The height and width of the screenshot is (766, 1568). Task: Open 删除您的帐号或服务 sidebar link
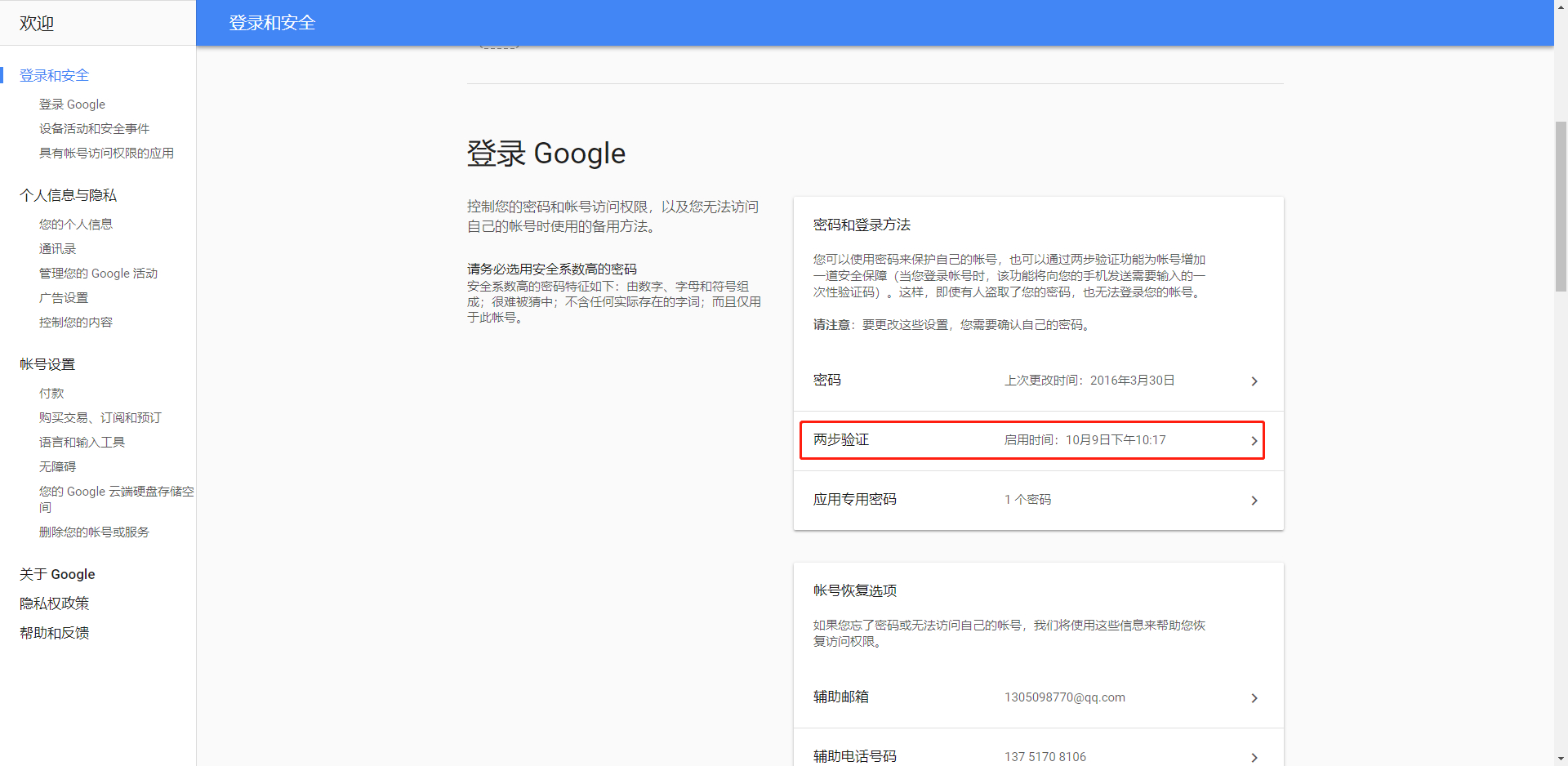94,532
